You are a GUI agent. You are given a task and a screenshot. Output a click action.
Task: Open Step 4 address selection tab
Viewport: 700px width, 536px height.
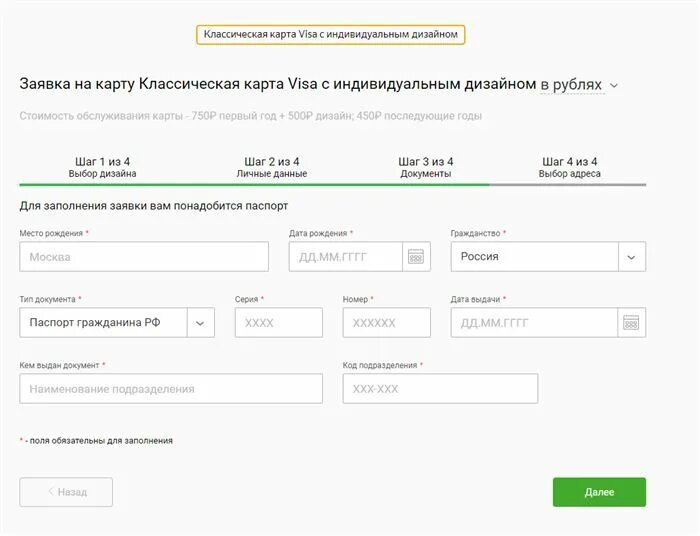pyautogui.click(x=569, y=167)
